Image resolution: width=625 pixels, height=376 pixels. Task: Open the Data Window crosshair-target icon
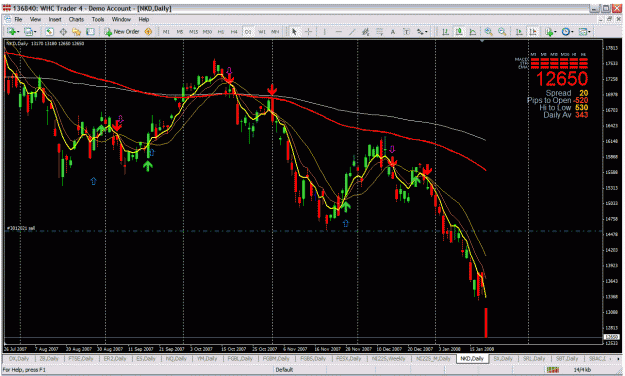[63, 31]
